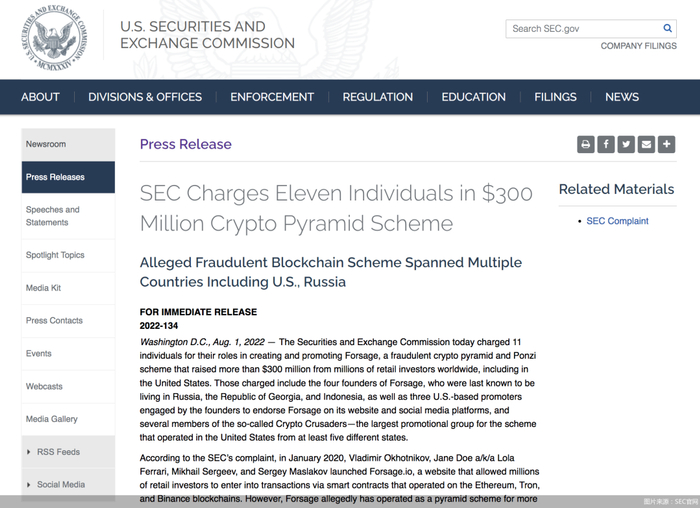Go to the Filings nav item
This screenshot has height=508, width=700.
click(555, 97)
